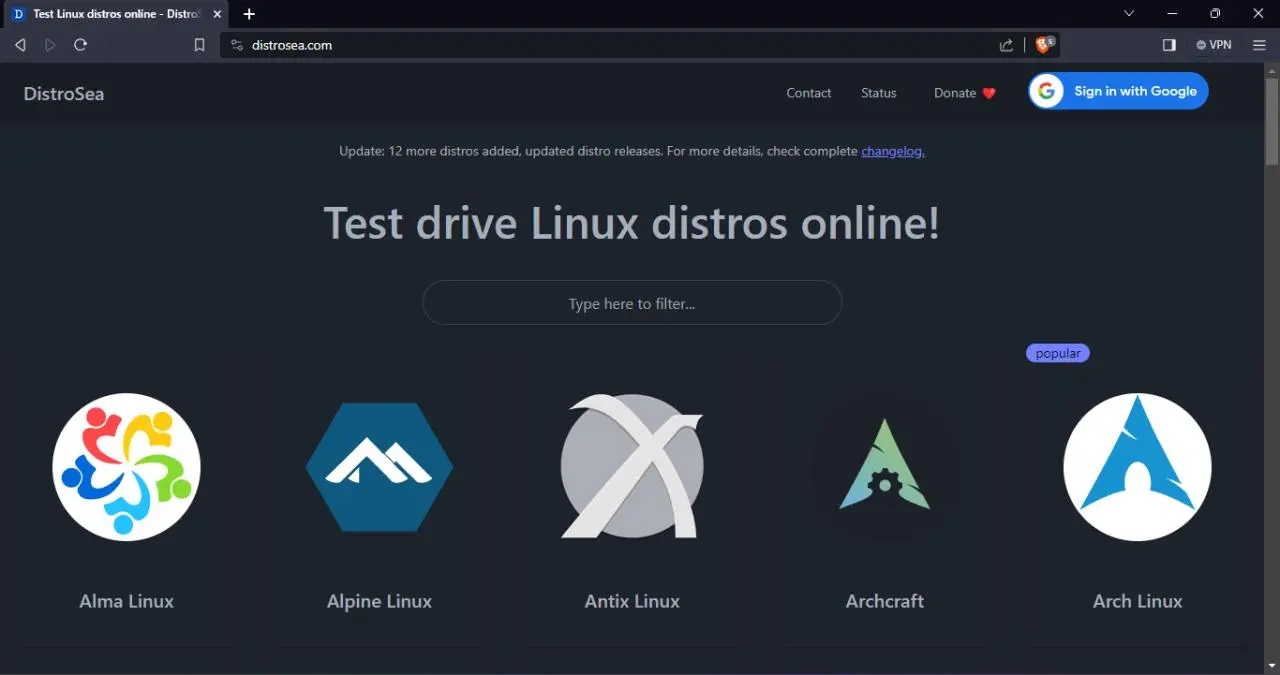Toggle the browser sidebar panel icon
The image size is (1280, 675).
1169,45
